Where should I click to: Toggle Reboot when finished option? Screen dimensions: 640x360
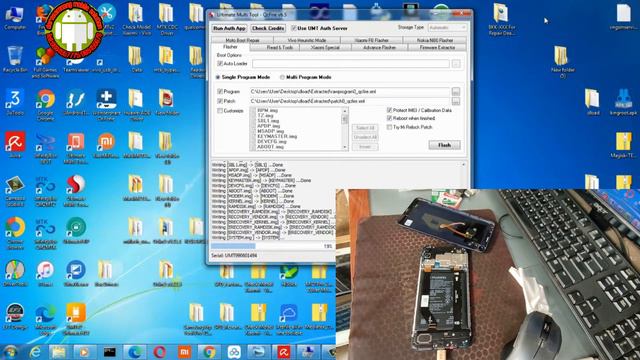[389, 118]
